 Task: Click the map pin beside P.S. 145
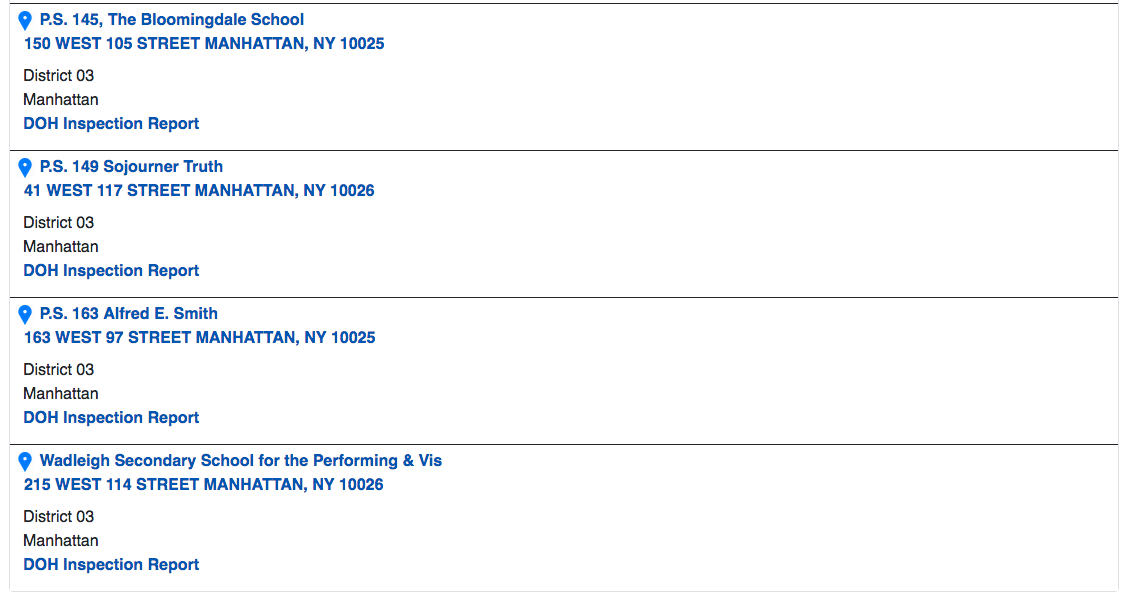tap(26, 20)
